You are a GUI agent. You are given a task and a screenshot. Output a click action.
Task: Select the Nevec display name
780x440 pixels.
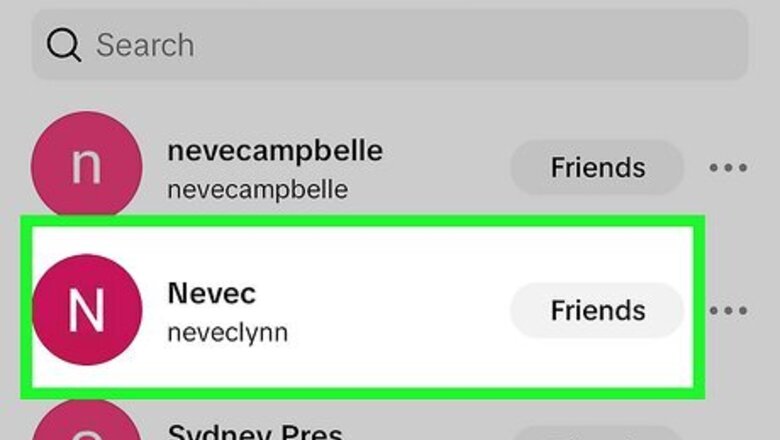tap(212, 293)
